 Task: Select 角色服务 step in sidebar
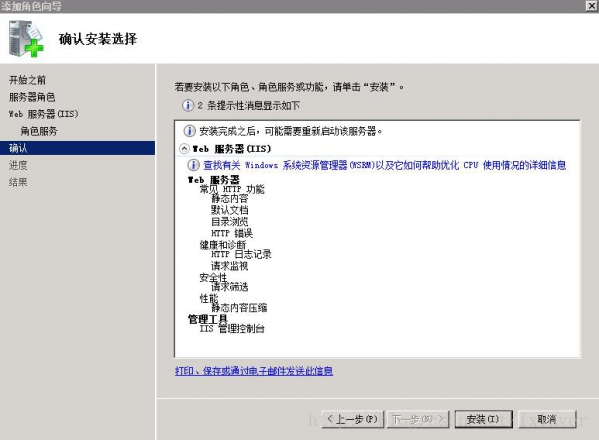tap(39, 131)
